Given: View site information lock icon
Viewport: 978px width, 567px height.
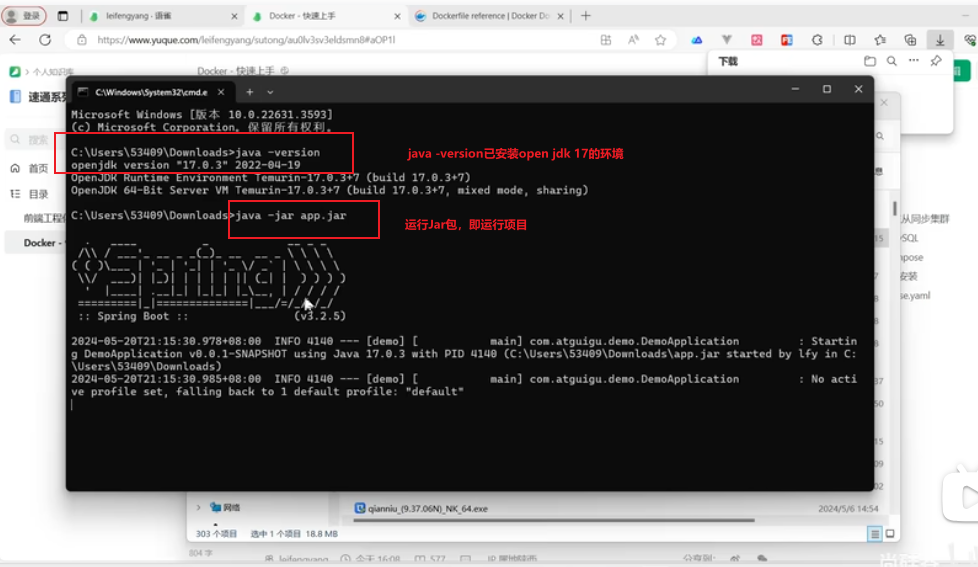Looking at the screenshot, I should (x=82, y=40).
